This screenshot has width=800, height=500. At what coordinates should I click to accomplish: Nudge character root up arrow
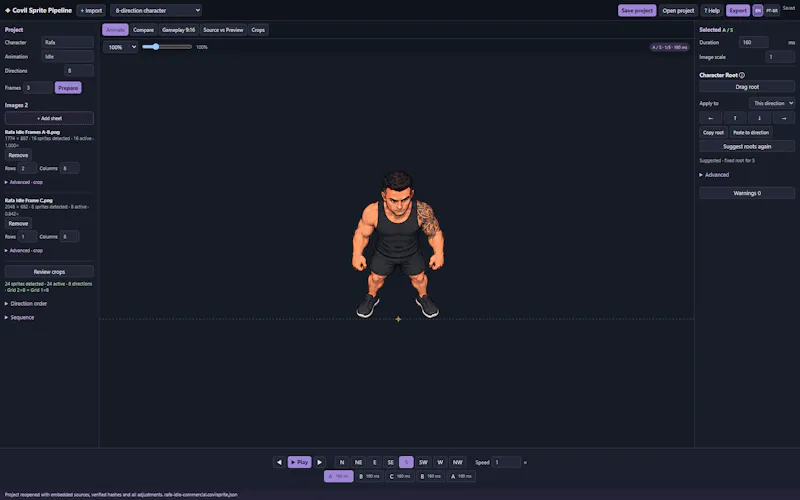point(735,118)
